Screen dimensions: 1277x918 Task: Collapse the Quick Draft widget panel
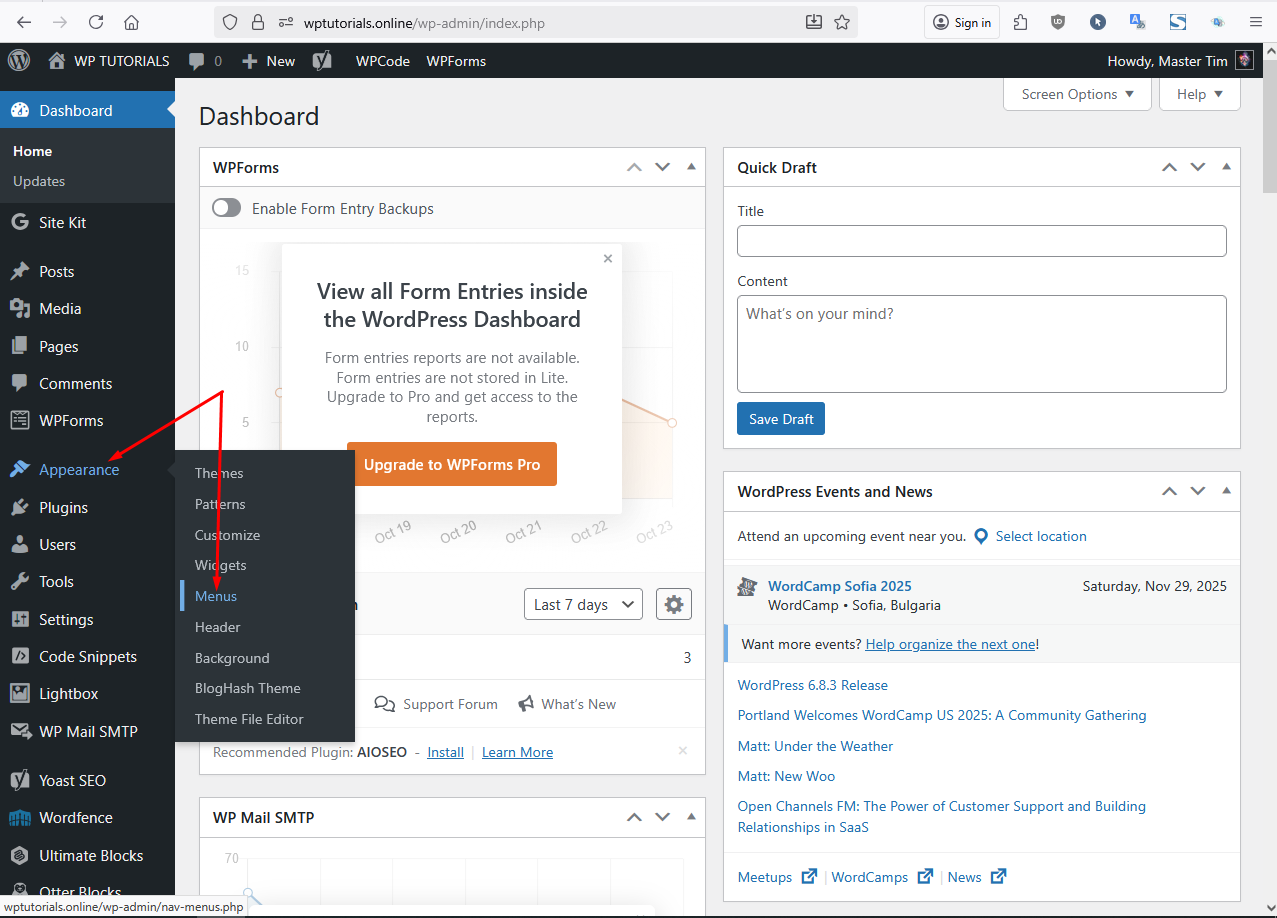pos(1226,167)
